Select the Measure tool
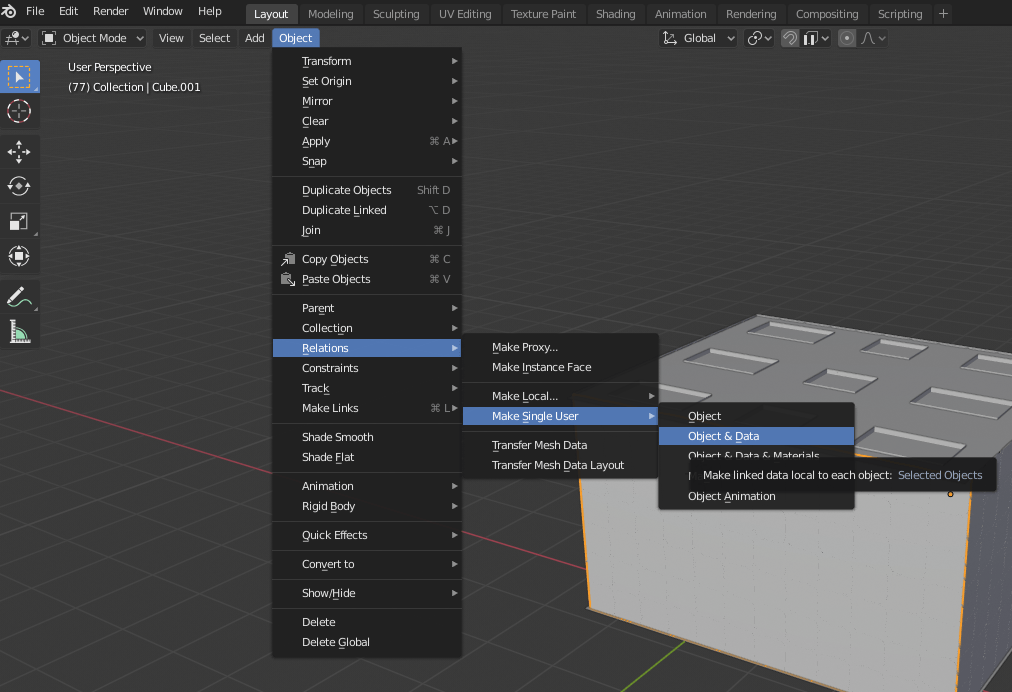The height and width of the screenshot is (692, 1012). pos(20,329)
